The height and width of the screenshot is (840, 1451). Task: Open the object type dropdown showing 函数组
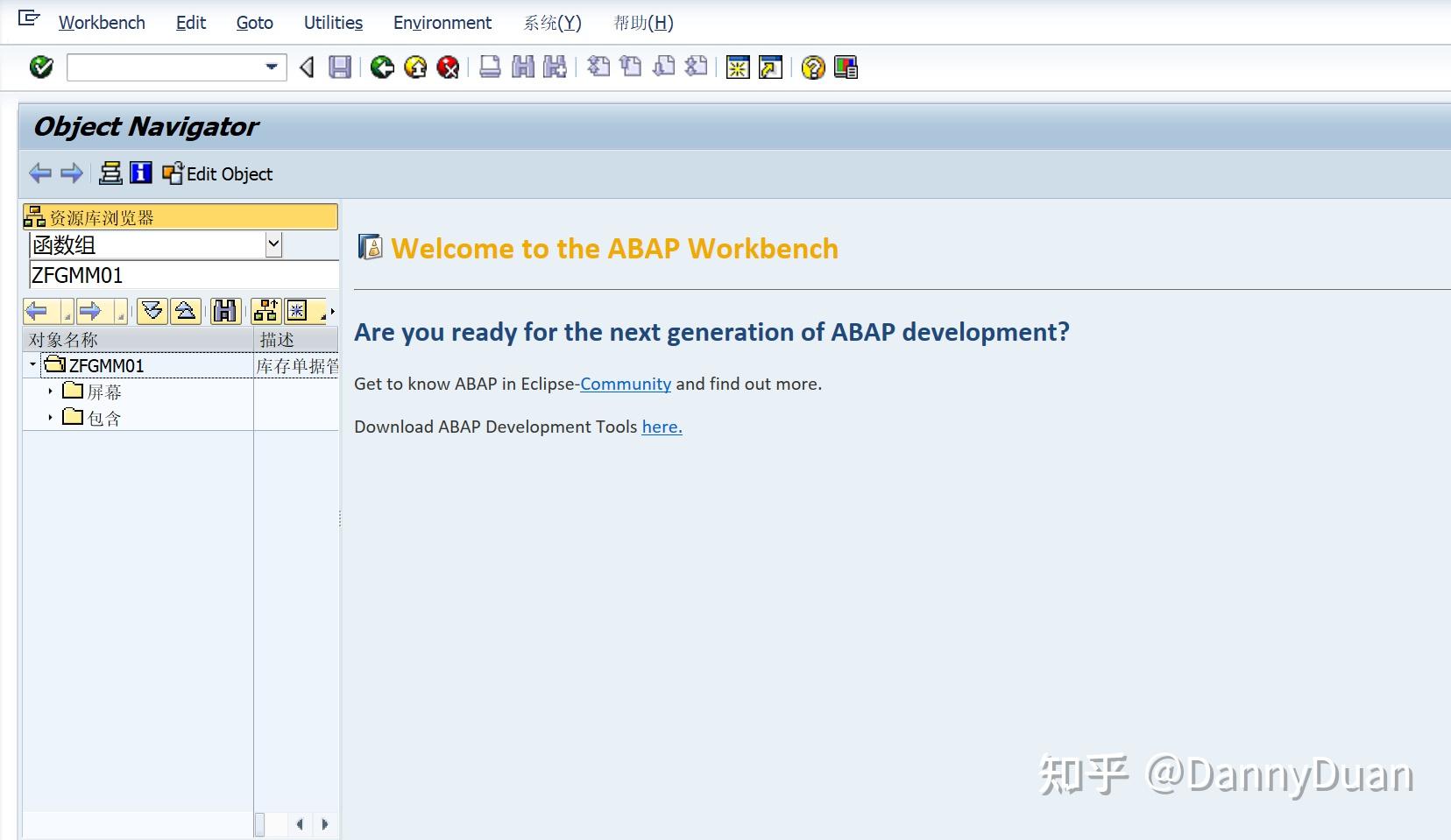pos(273,245)
